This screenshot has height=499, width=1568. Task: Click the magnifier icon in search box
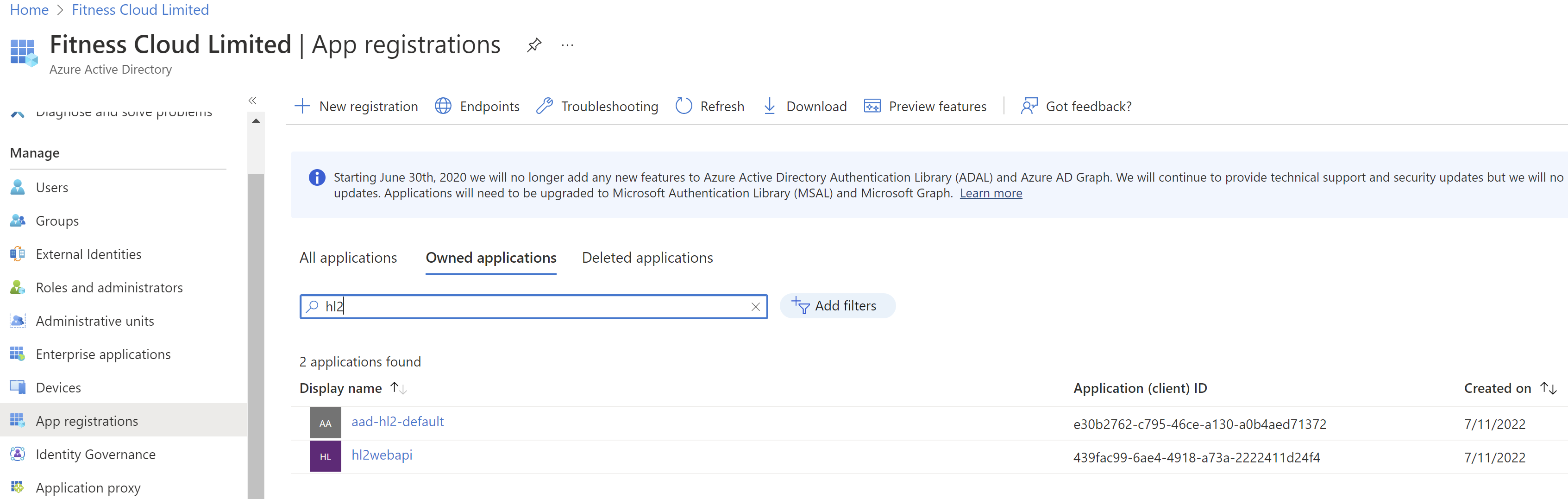(312, 306)
